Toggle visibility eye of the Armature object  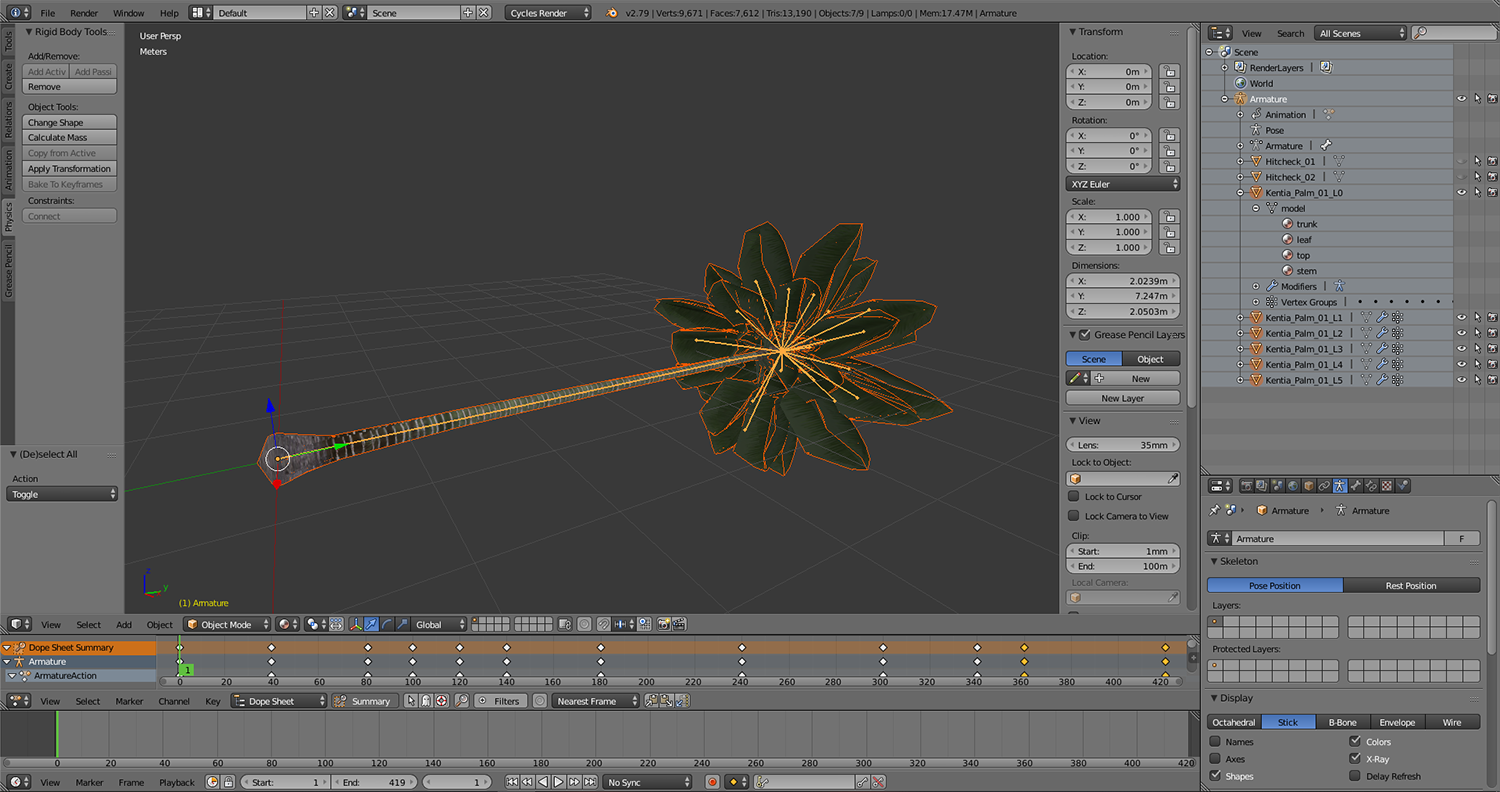(x=1462, y=99)
